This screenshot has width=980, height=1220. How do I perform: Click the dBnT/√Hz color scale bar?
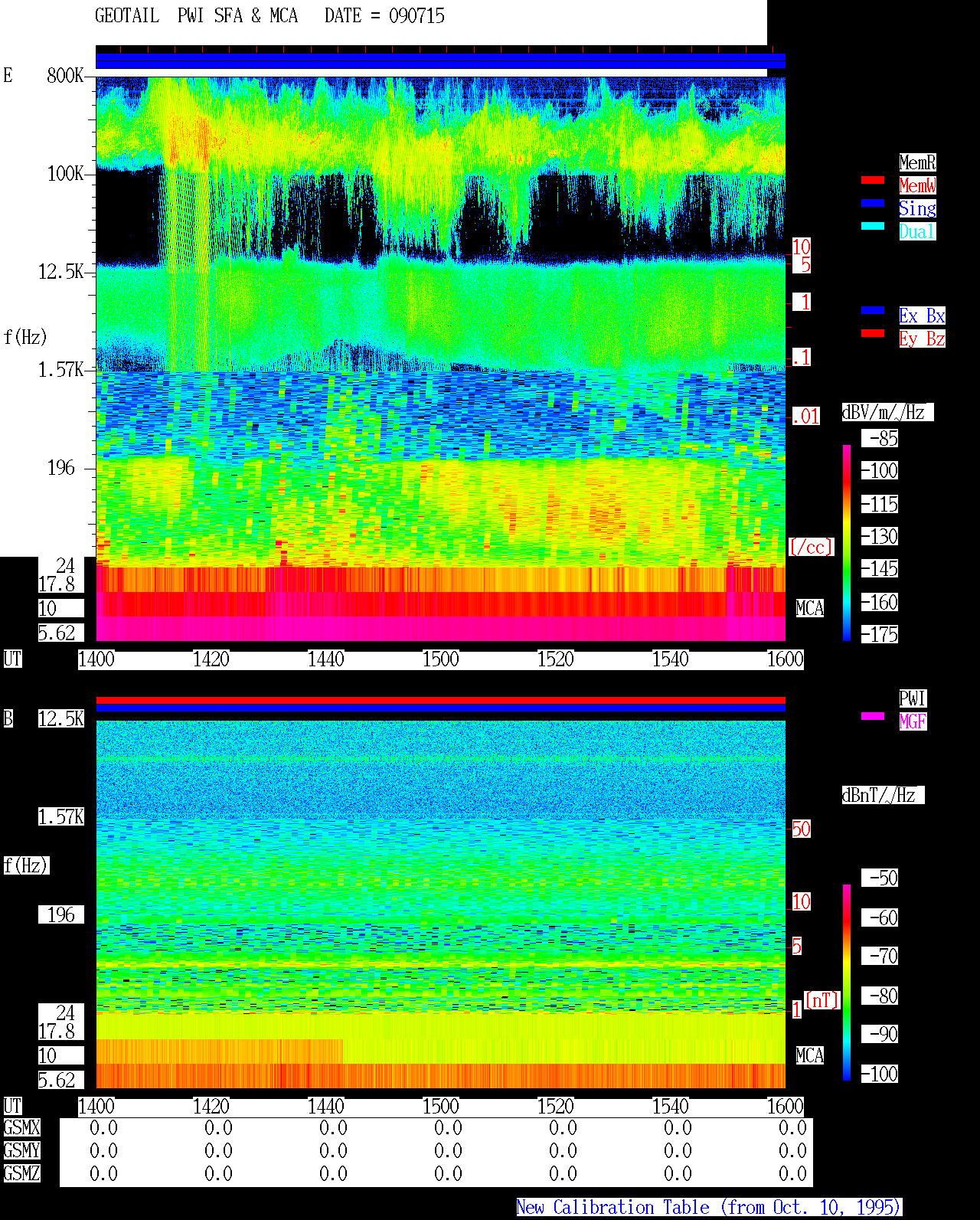click(847, 983)
